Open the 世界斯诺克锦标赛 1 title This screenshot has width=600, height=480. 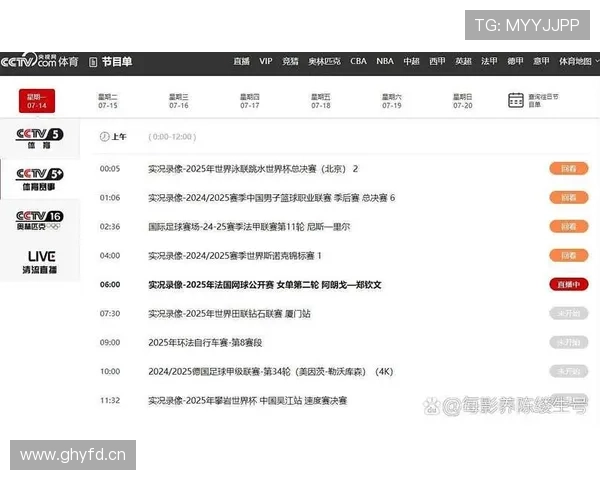click(235, 256)
